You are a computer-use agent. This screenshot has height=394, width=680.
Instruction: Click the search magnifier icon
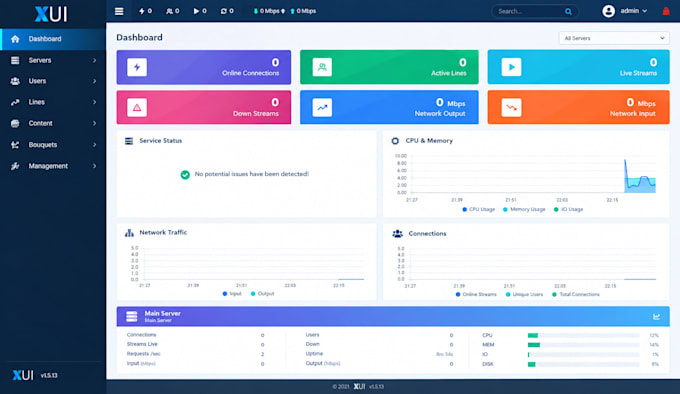click(568, 12)
